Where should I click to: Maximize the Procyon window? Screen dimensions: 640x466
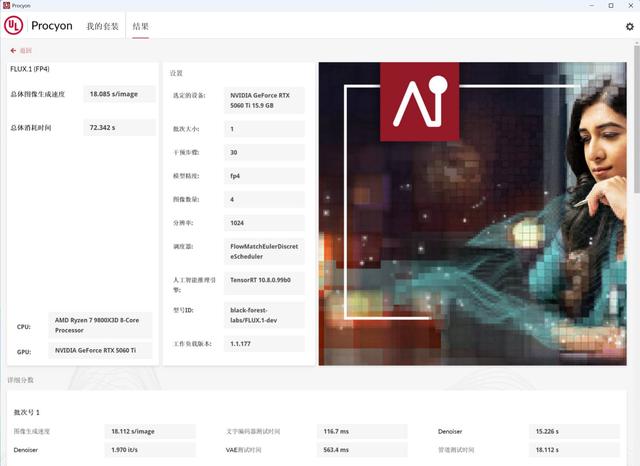click(611, 5)
